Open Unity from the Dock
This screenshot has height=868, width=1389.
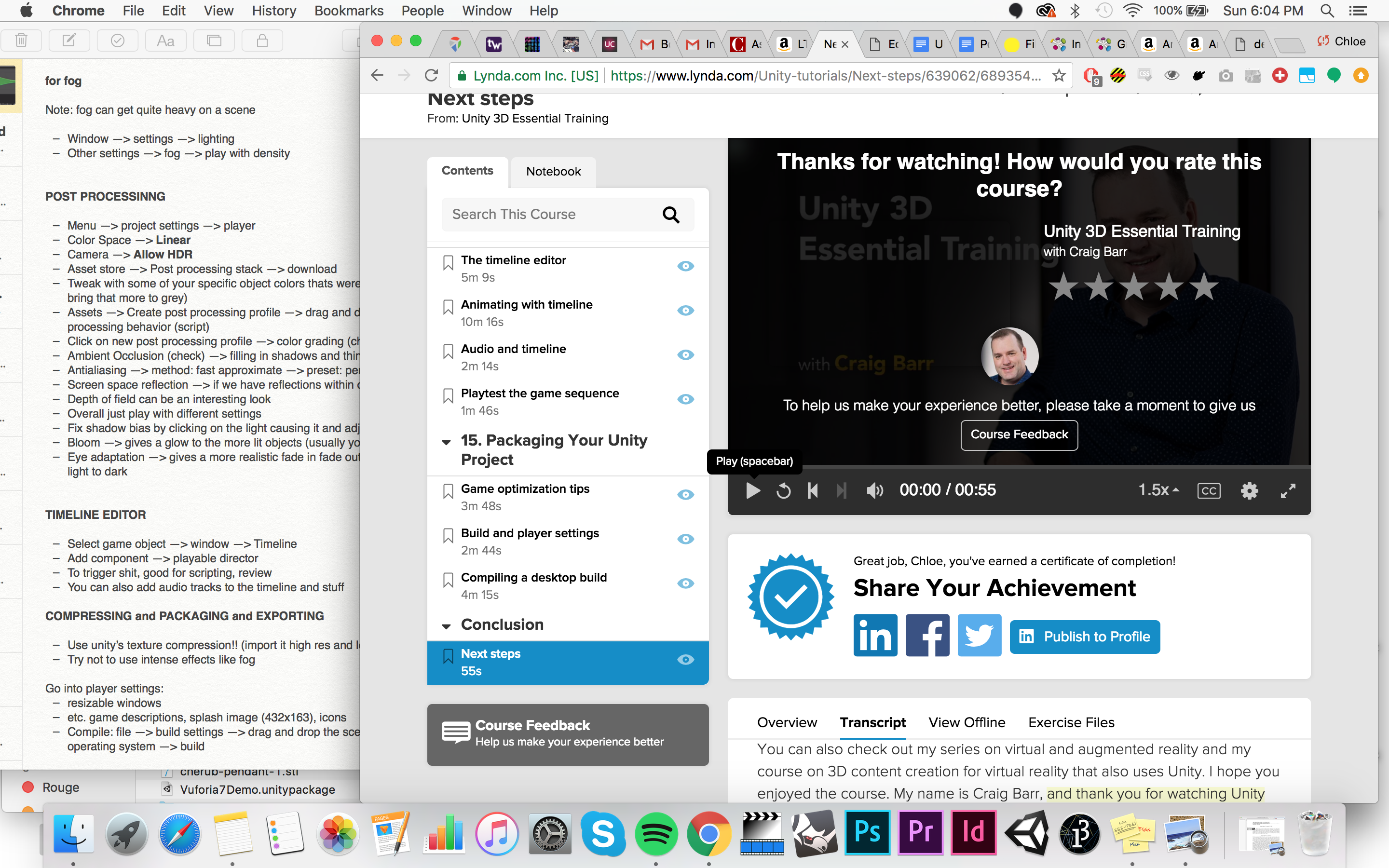[x=1027, y=833]
